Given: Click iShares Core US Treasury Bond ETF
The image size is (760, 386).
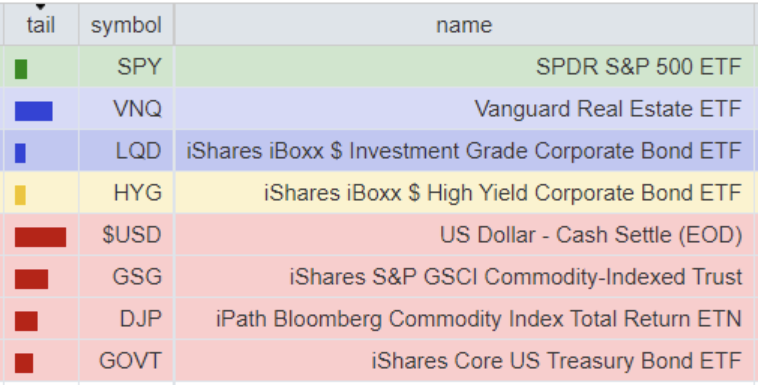Looking at the screenshot, I should coord(557,361).
